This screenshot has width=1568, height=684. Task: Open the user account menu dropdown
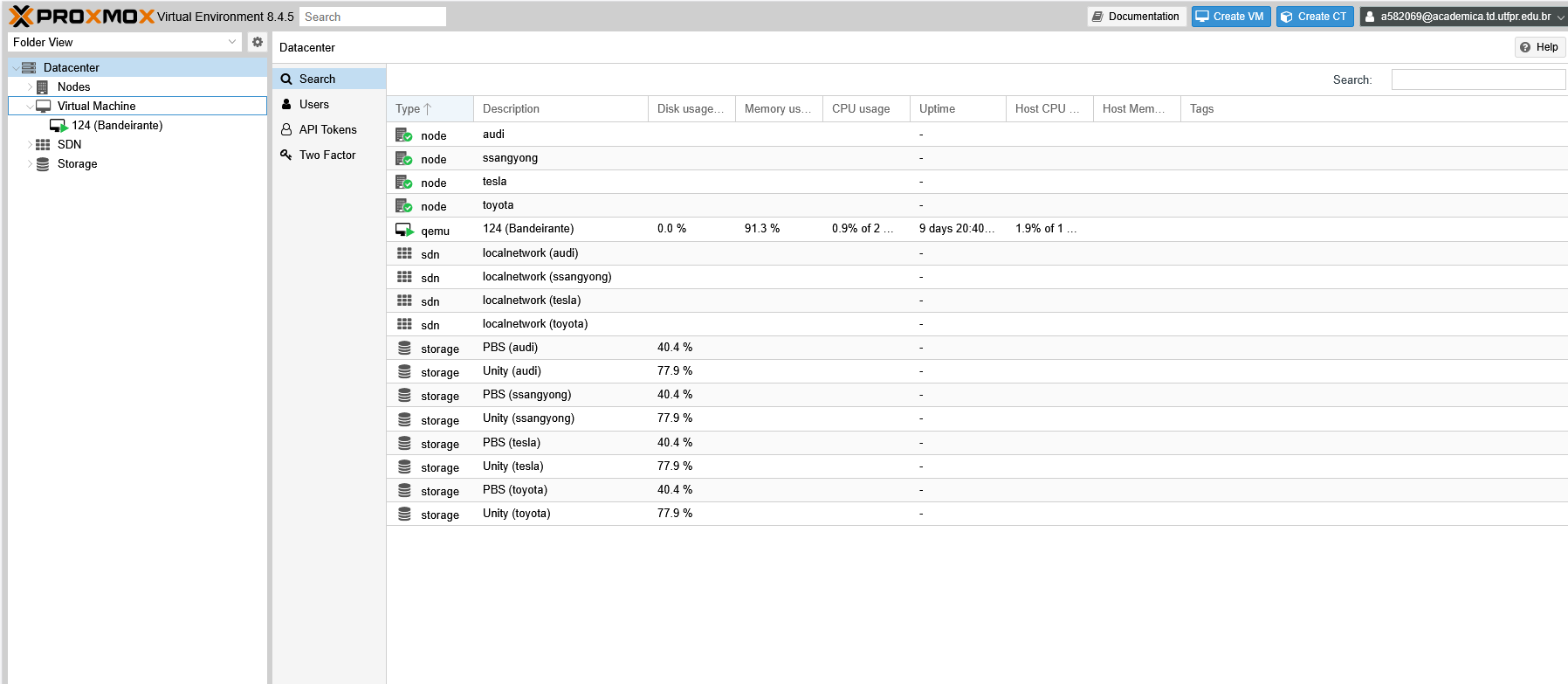click(x=1464, y=17)
